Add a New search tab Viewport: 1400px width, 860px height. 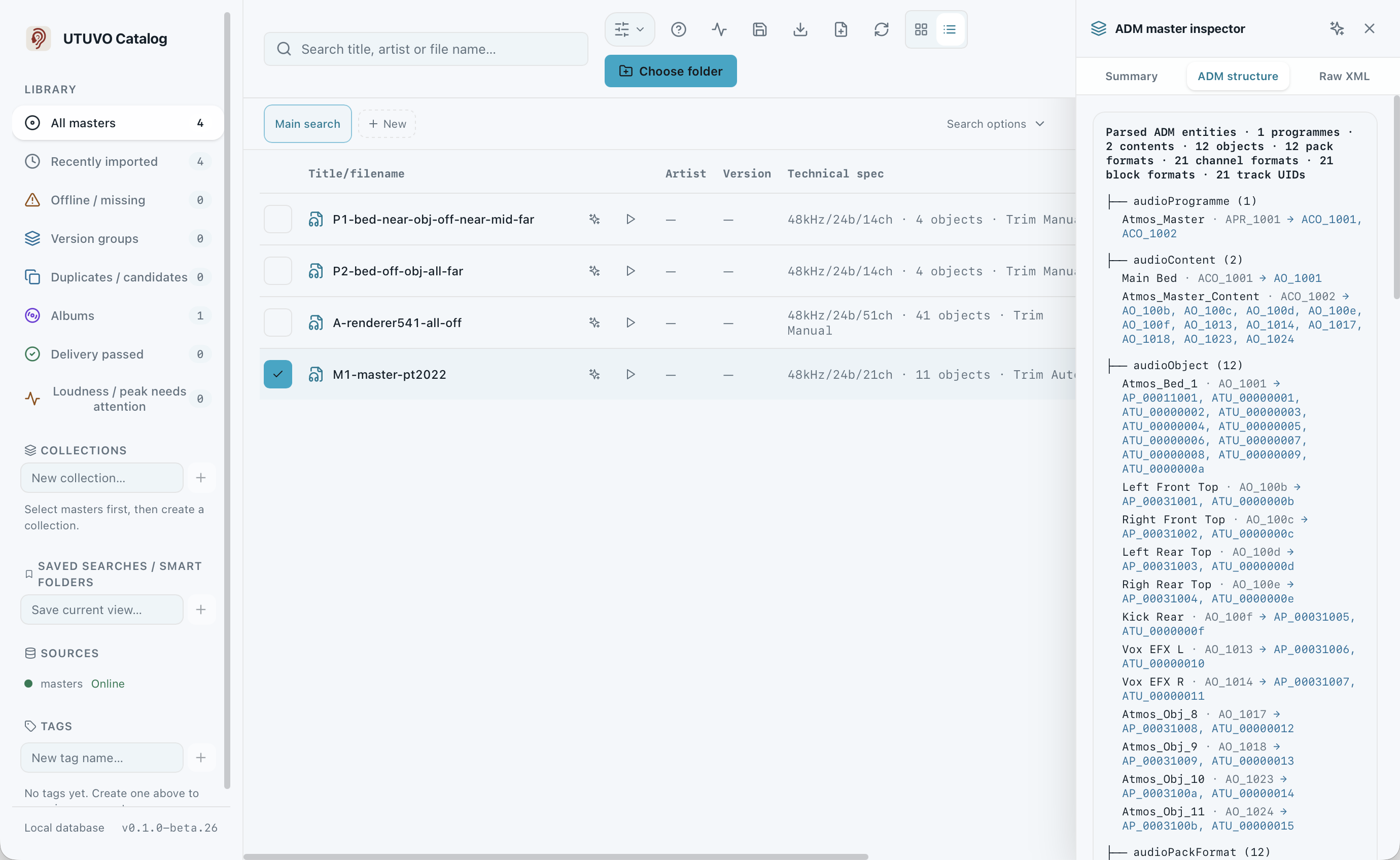tap(387, 123)
